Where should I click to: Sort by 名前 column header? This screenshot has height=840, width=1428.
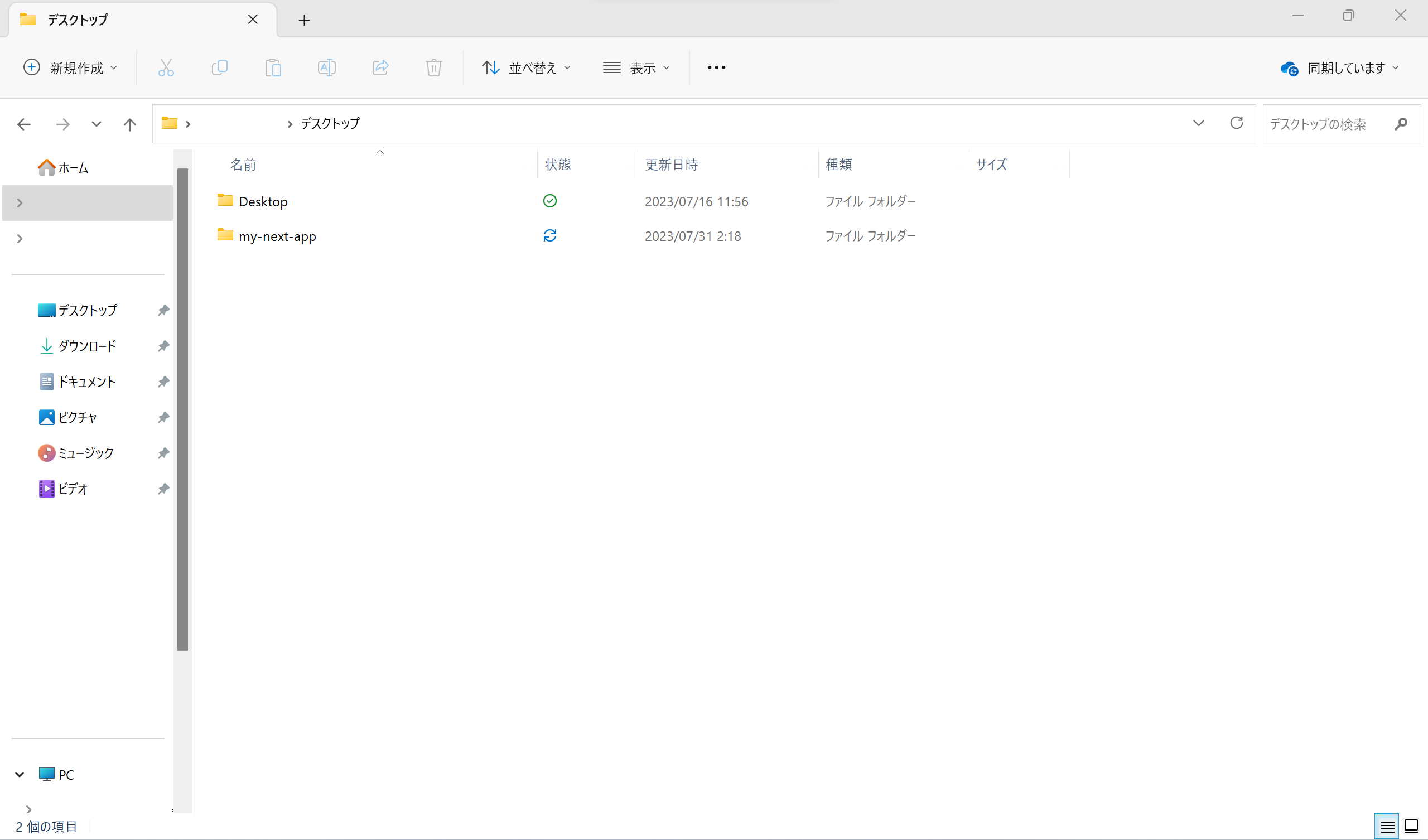click(243, 165)
